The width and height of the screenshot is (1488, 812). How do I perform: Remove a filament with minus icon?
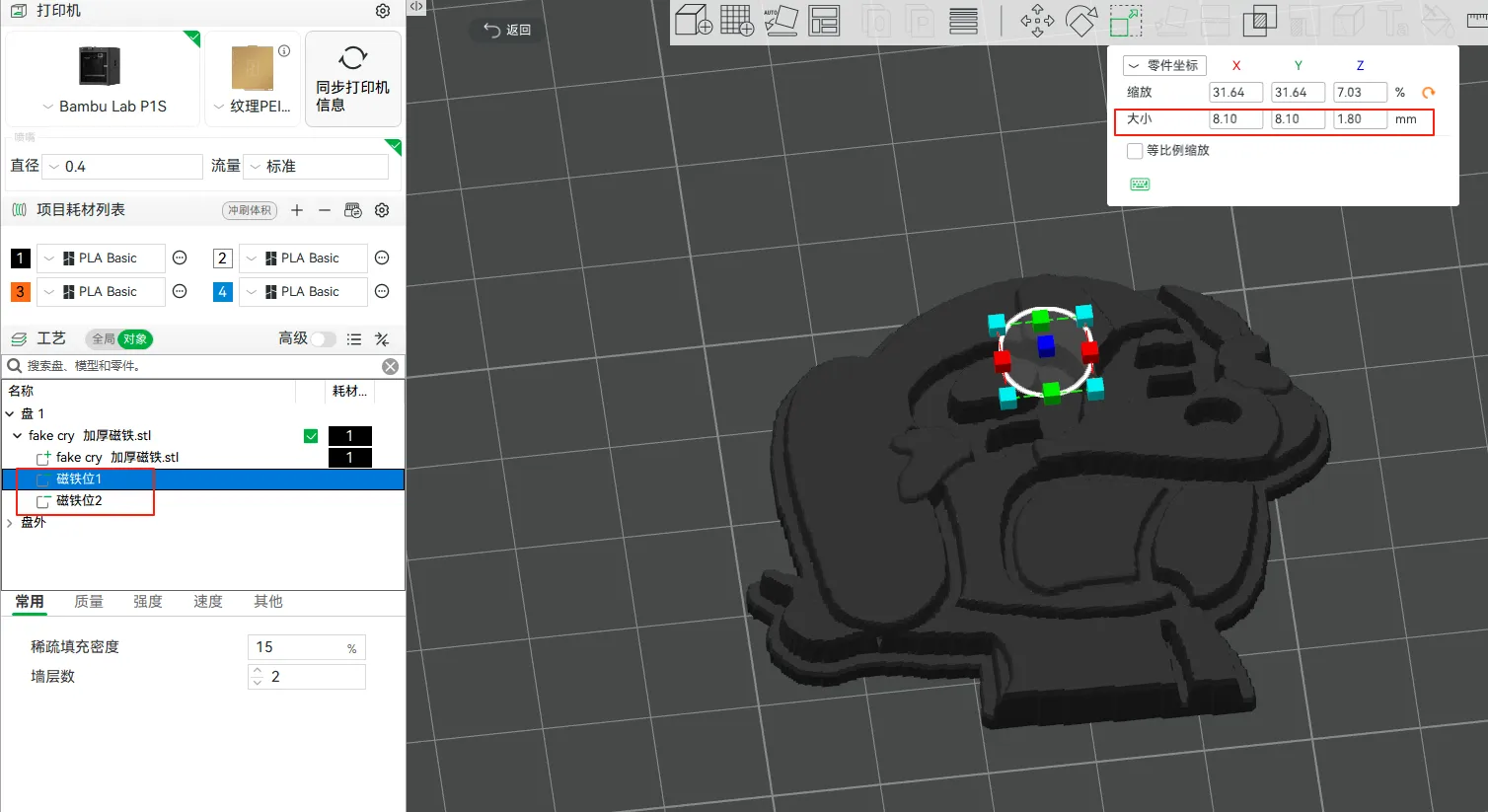(x=325, y=210)
